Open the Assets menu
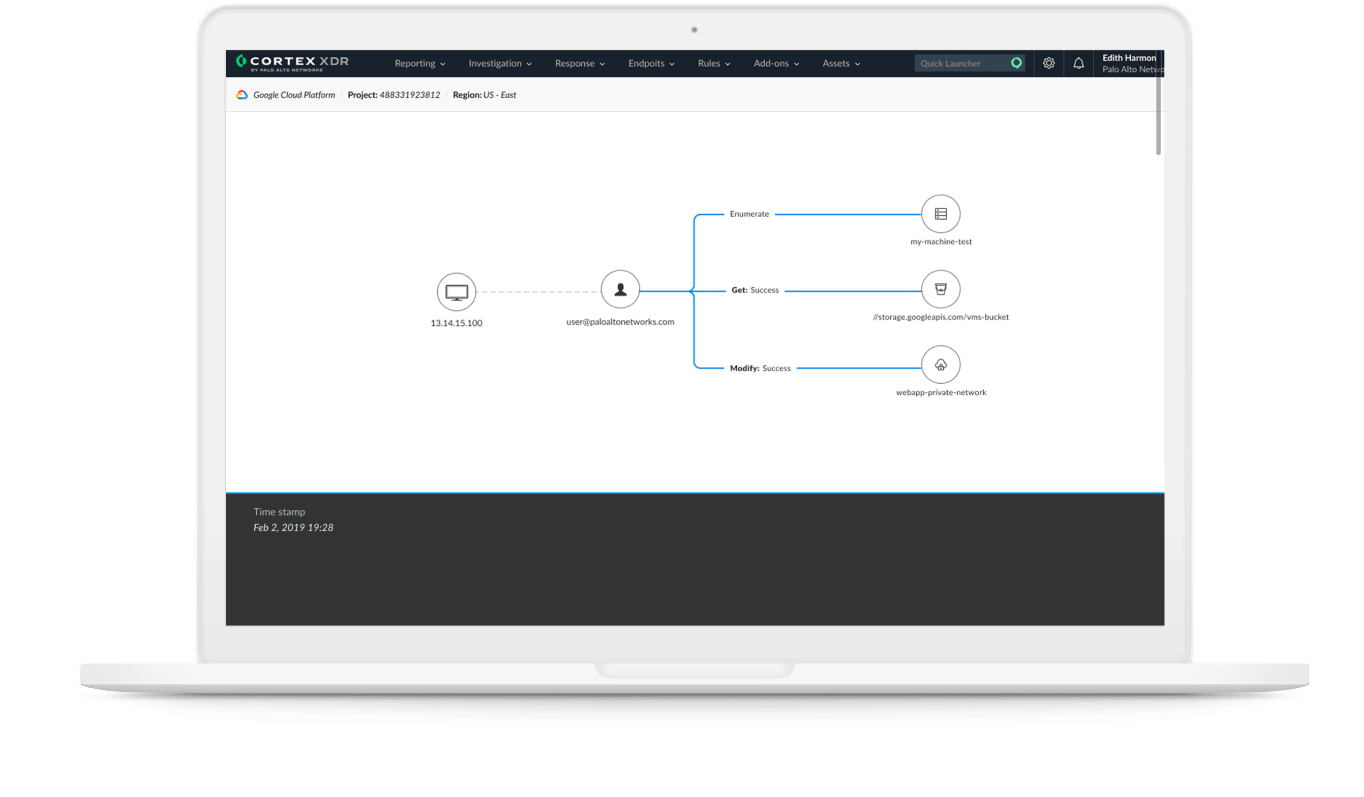This screenshot has height=797, width=1364. 841,64
